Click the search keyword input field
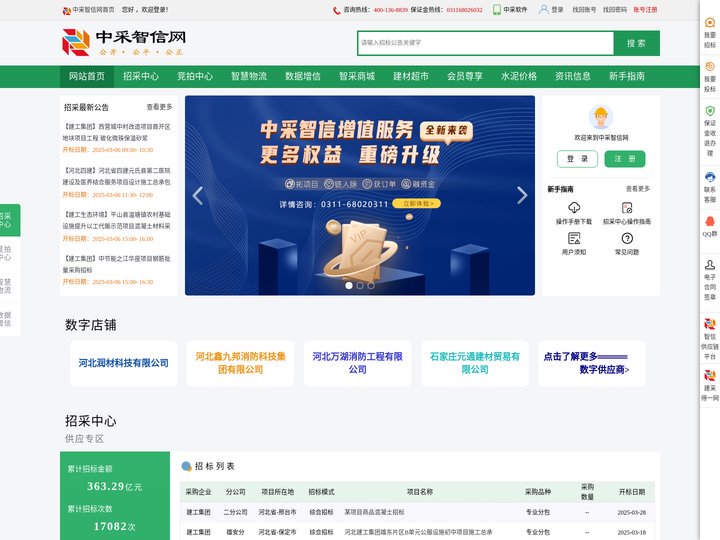 pyautogui.click(x=485, y=43)
